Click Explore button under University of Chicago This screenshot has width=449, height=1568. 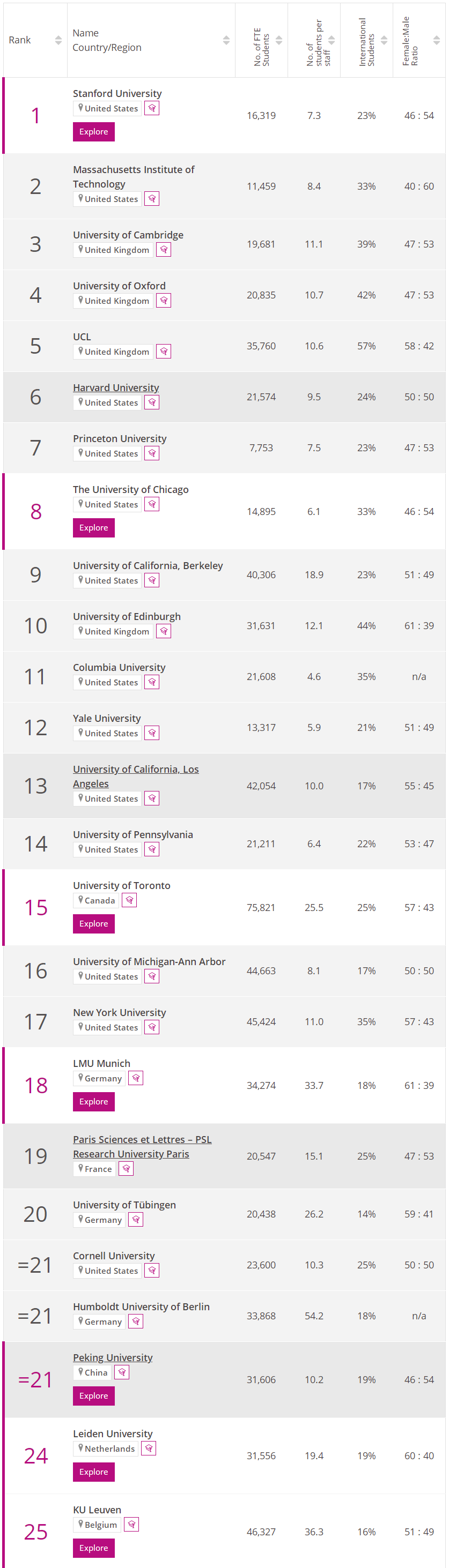[94, 528]
